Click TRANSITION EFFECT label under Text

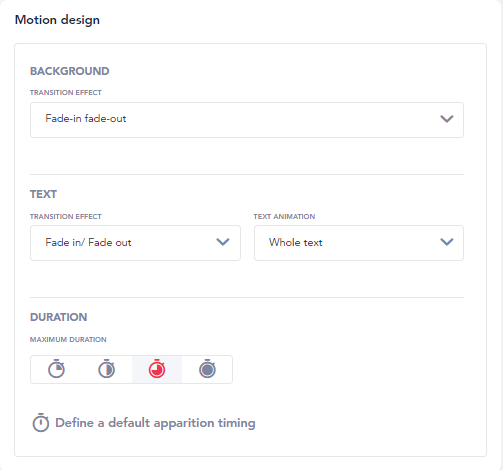(x=66, y=217)
